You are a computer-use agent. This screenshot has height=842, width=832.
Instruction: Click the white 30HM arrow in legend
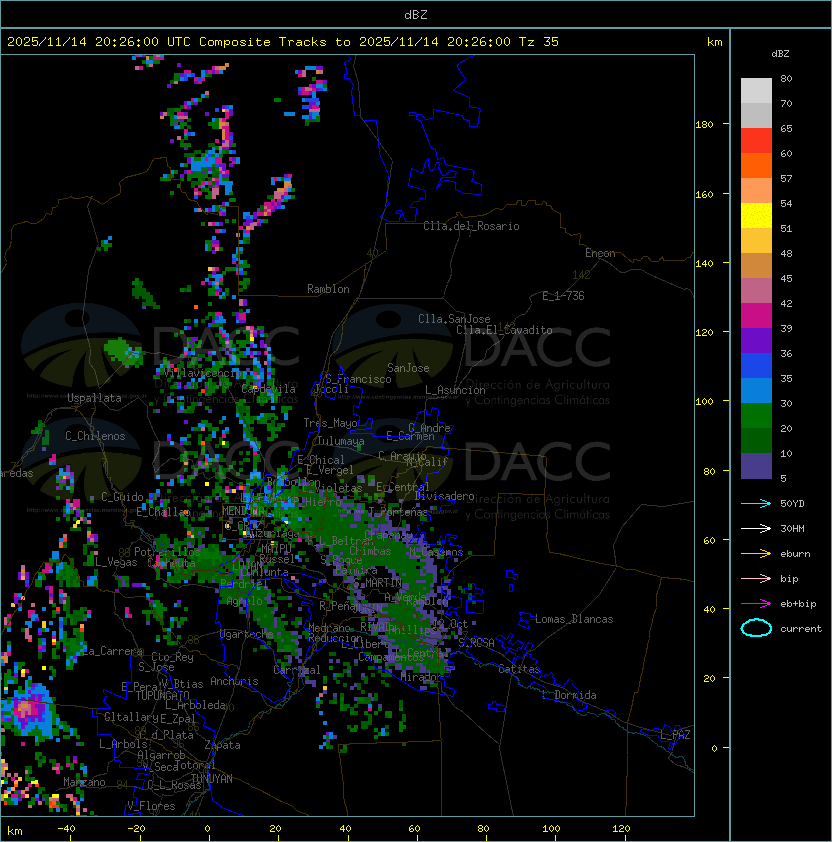[x=756, y=528]
